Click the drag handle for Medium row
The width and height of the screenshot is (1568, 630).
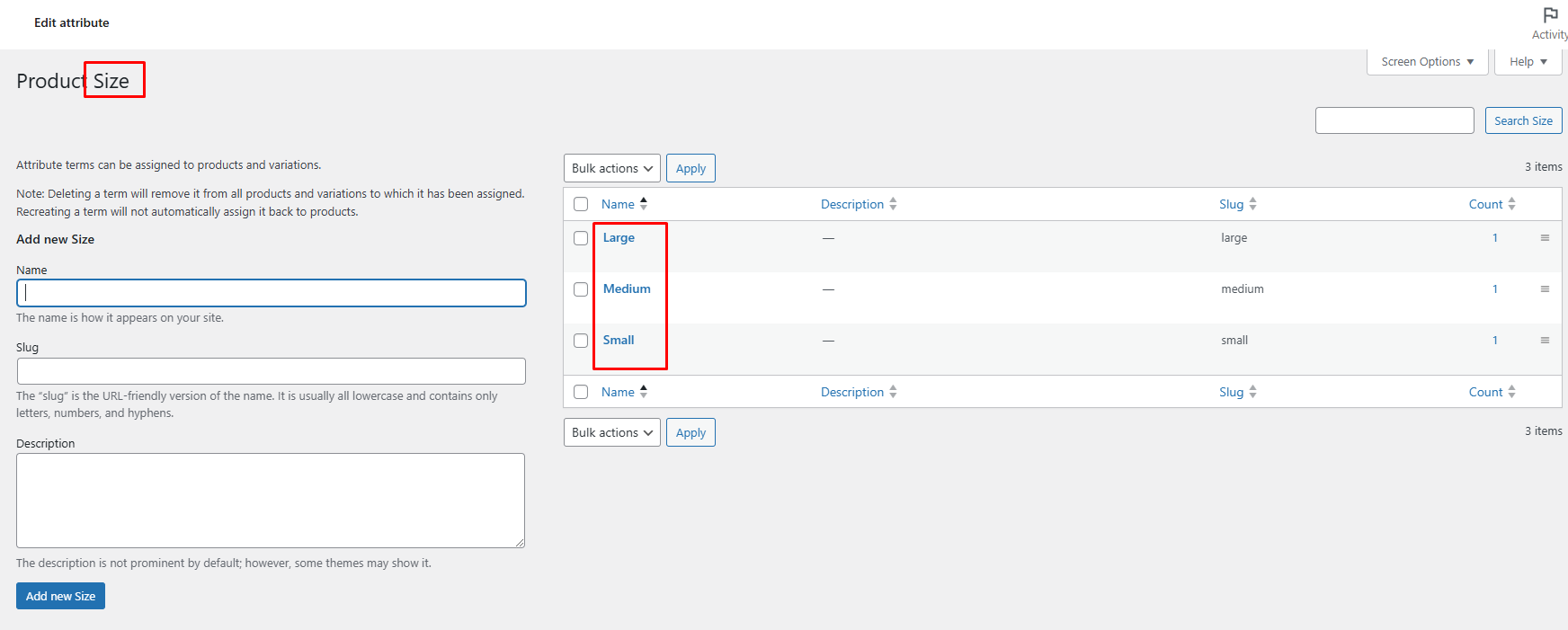pyautogui.click(x=1545, y=289)
